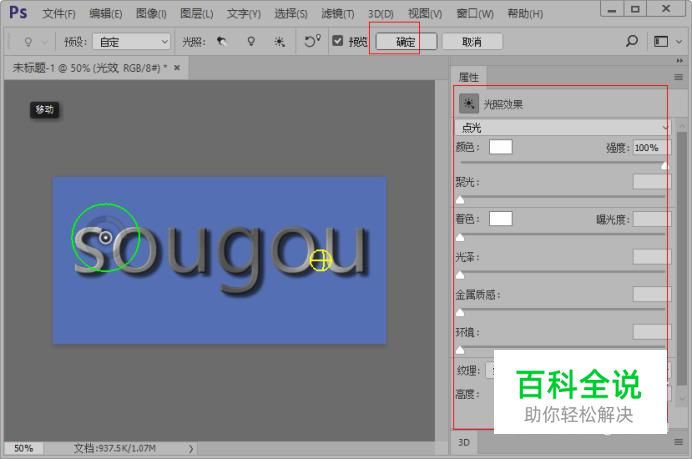Collapse panels with the double-arrow icon

tap(680, 60)
